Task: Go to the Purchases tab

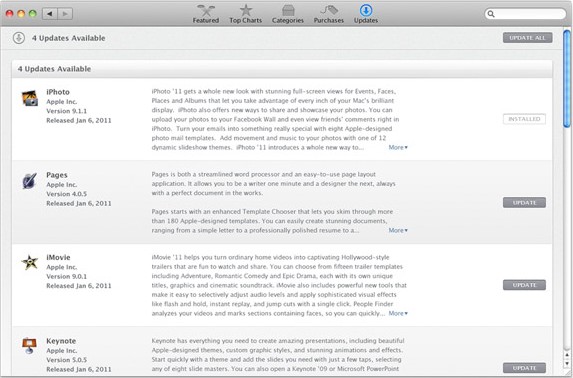Action: (329, 14)
